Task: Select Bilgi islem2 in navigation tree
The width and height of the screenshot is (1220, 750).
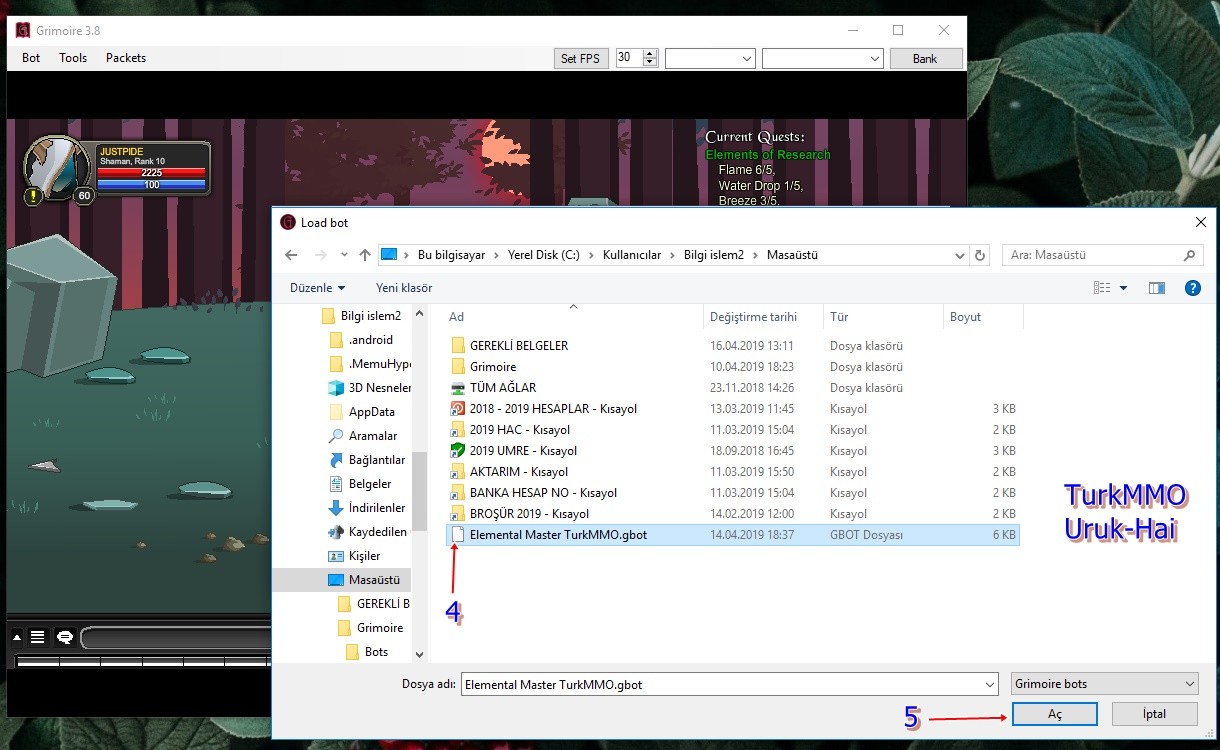Action: (360, 316)
